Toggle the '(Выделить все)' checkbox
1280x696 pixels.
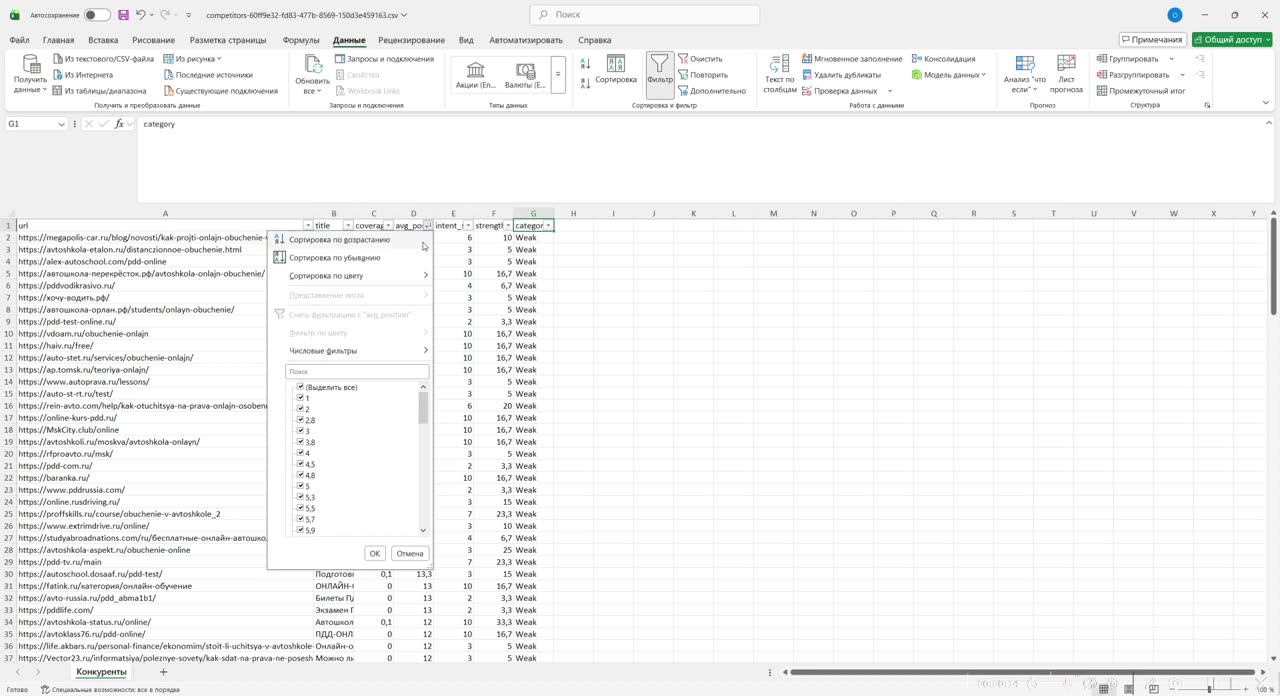coord(301,387)
